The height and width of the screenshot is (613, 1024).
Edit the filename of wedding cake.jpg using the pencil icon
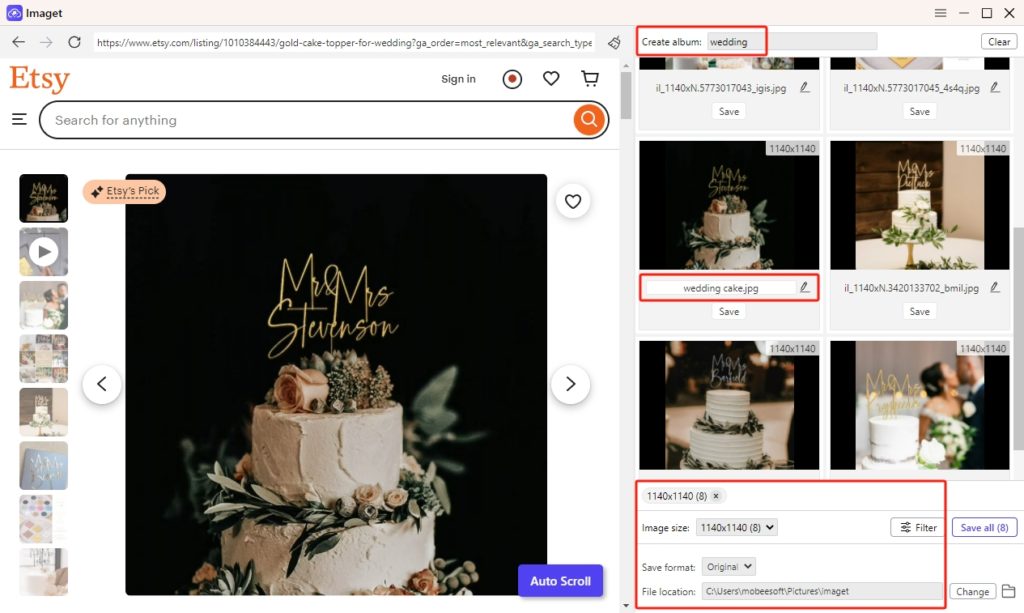click(x=805, y=287)
